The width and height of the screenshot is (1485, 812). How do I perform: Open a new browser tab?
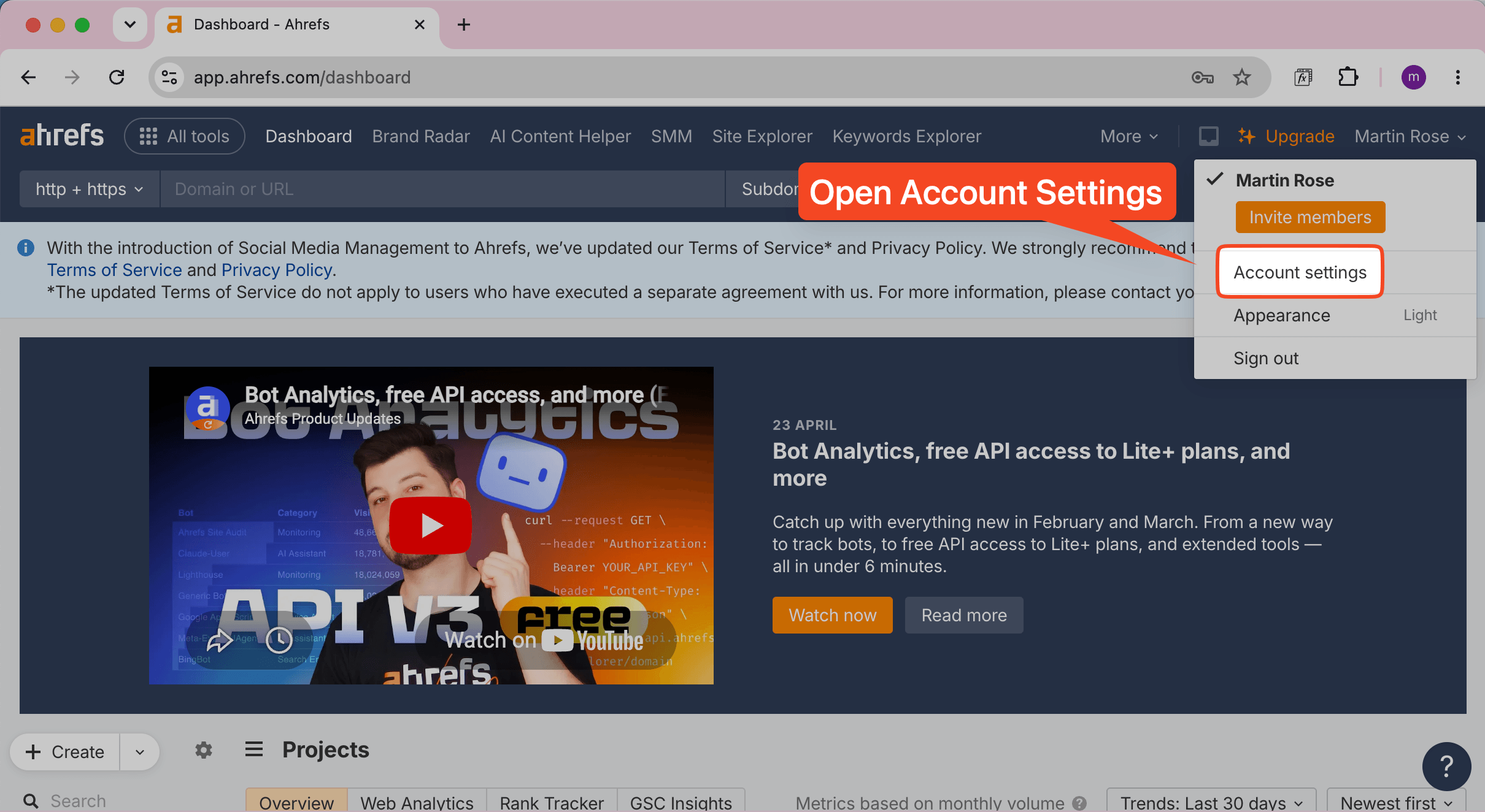point(464,25)
